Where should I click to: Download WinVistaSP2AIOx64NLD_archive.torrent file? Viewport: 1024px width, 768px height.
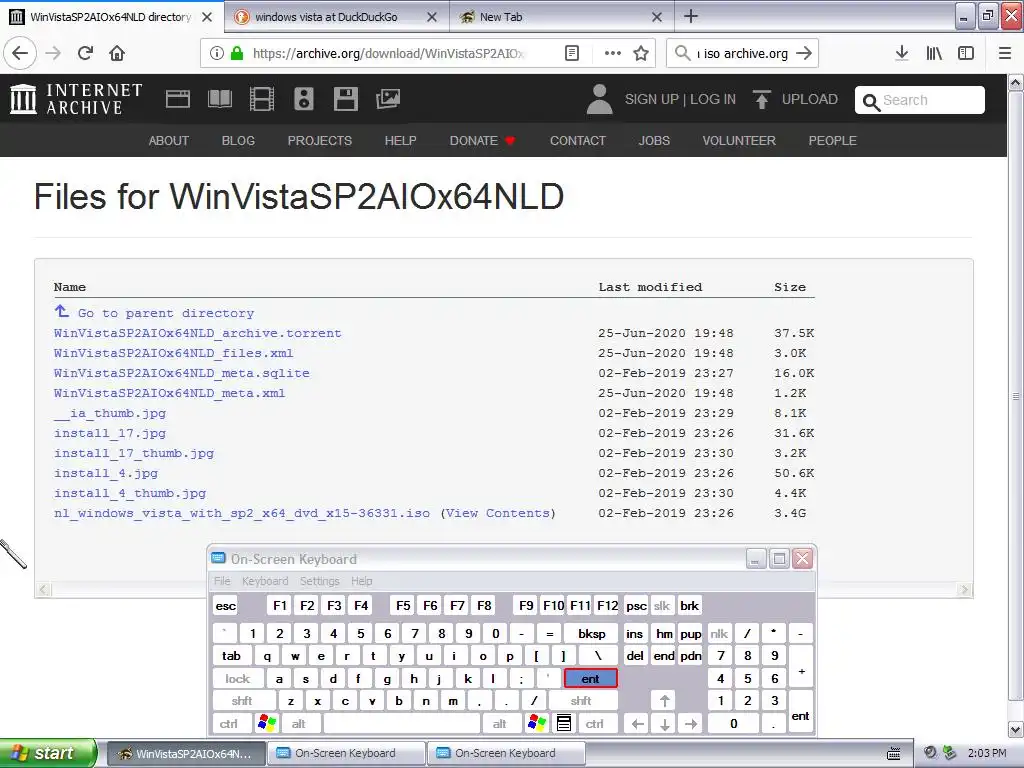tap(197, 333)
